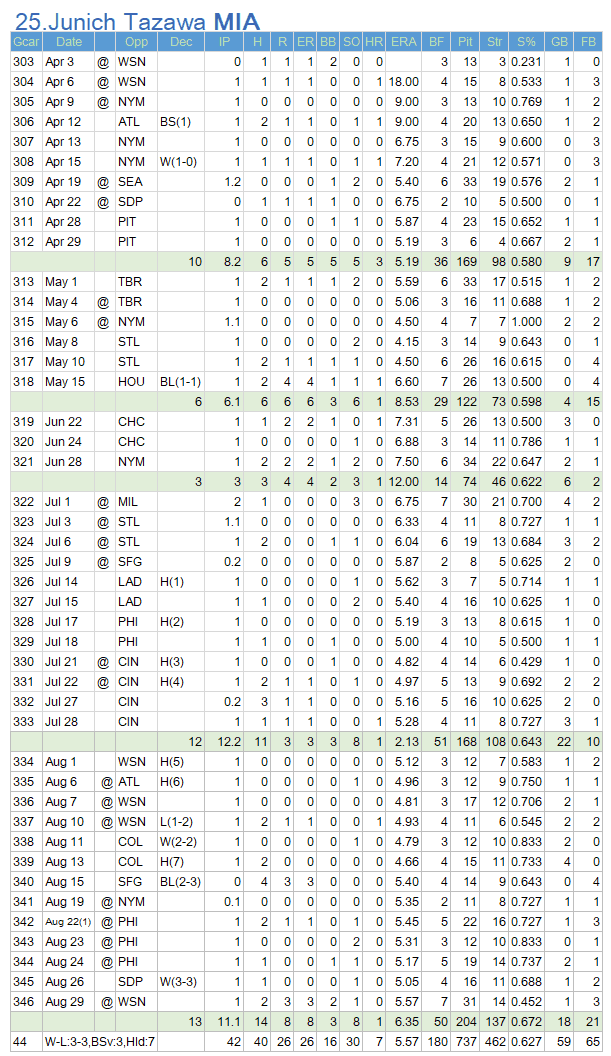Click the May 15 HOU BL(1-1) decision
This screenshot has height=1056, width=611.
[x=181, y=382]
